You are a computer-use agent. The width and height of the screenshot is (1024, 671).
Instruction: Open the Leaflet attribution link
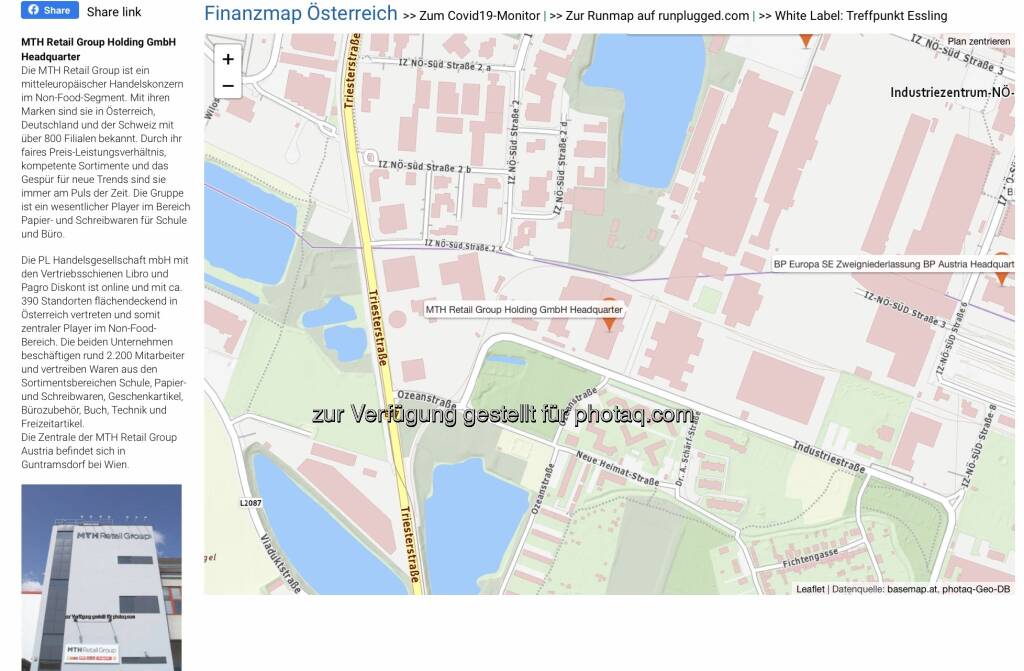click(x=810, y=589)
